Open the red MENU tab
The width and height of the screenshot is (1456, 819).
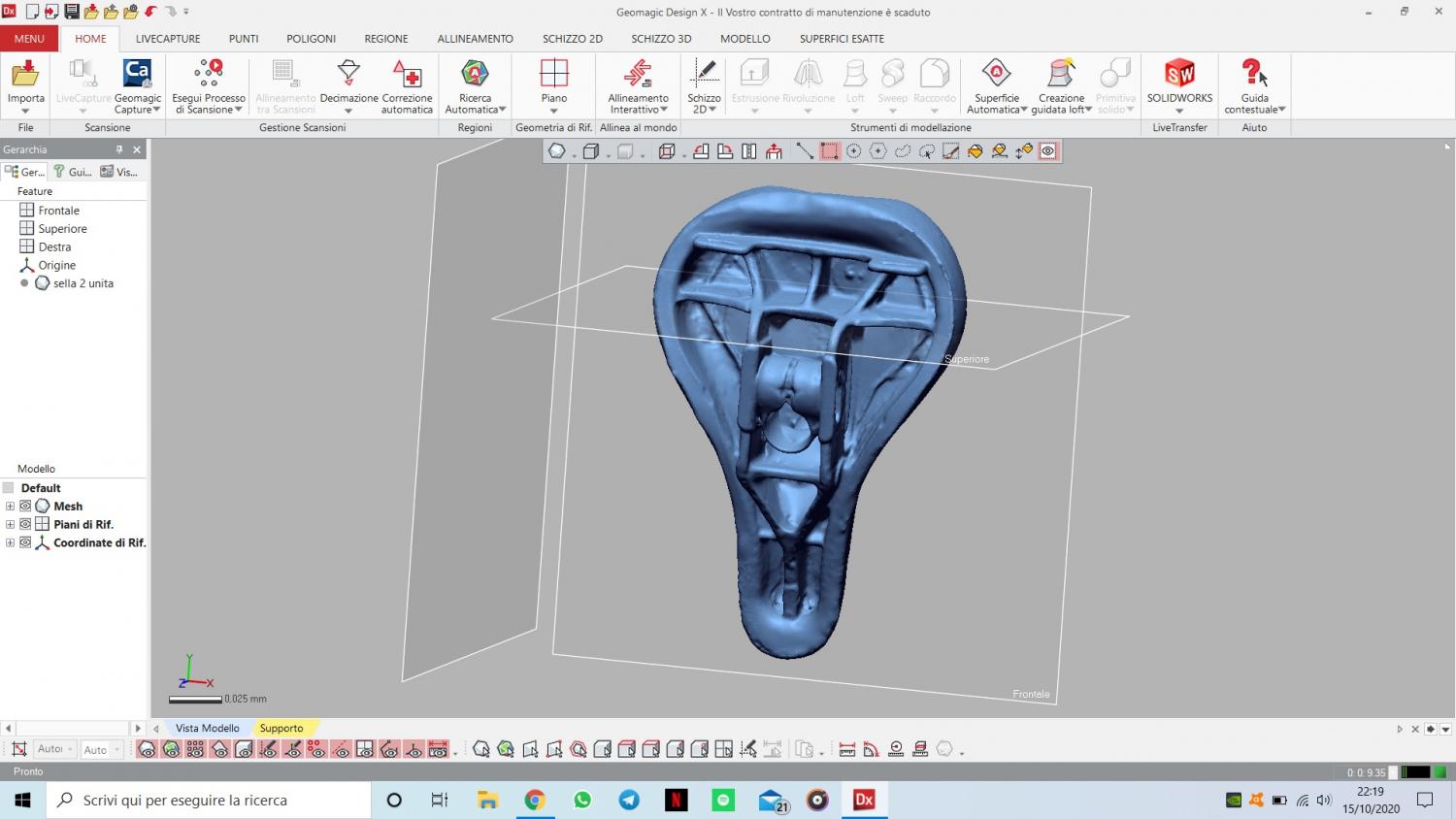(29, 39)
